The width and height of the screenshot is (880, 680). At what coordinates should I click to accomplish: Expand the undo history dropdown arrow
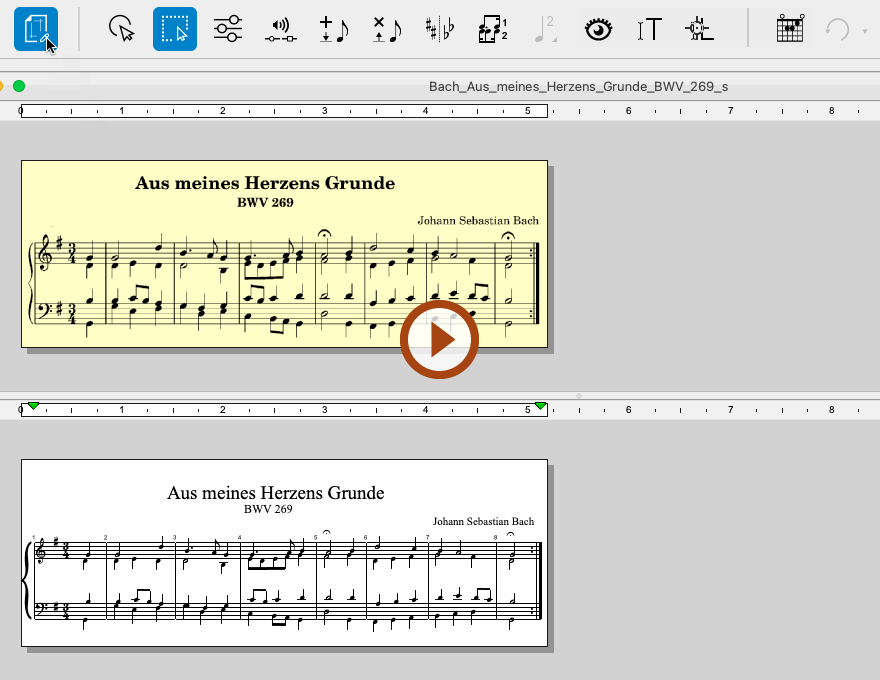click(x=865, y=31)
